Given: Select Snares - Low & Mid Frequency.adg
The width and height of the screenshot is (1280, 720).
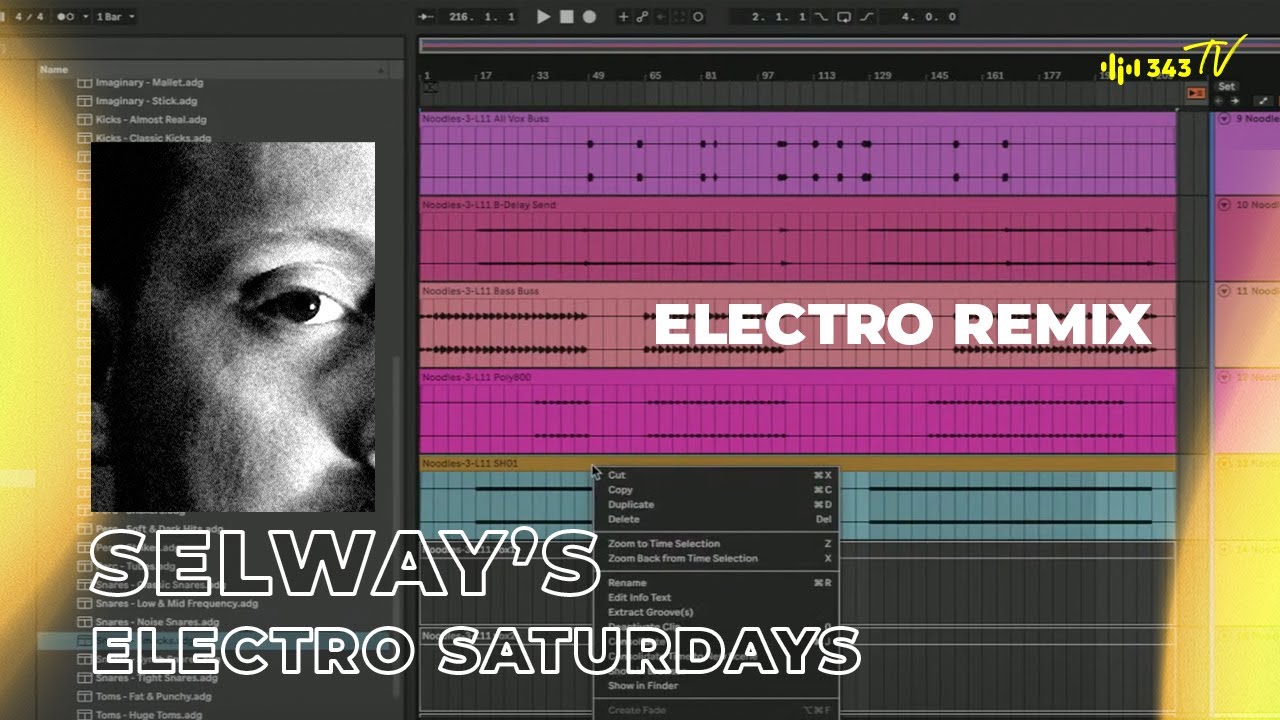Looking at the screenshot, I should (177, 603).
